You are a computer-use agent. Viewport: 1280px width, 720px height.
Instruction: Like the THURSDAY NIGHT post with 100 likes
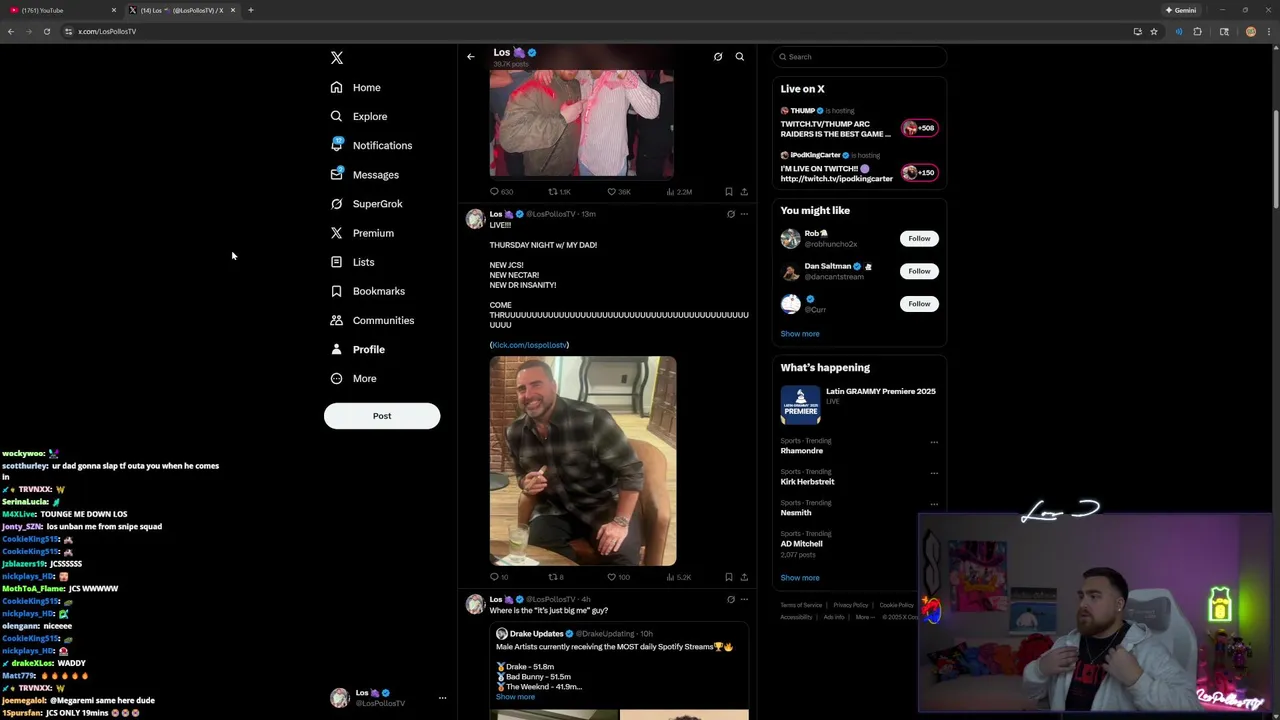click(x=611, y=577)
